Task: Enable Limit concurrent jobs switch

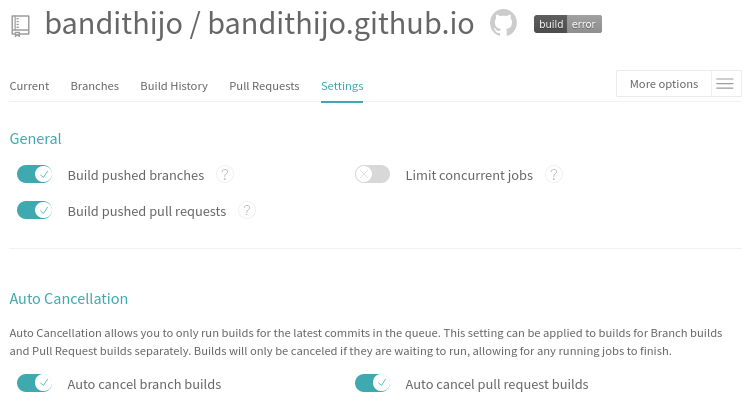Action: point(372,175)
